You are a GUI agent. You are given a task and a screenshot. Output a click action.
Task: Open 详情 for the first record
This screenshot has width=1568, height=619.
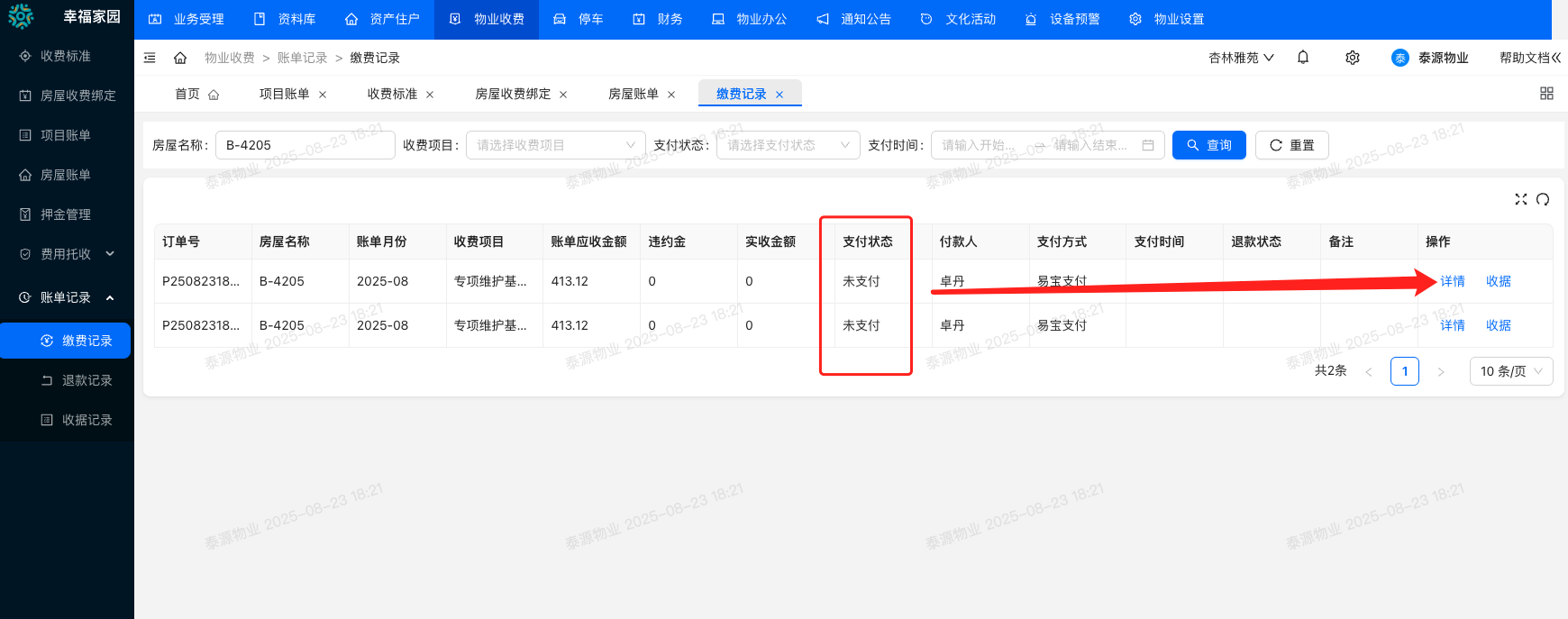tap(1452, 281)
